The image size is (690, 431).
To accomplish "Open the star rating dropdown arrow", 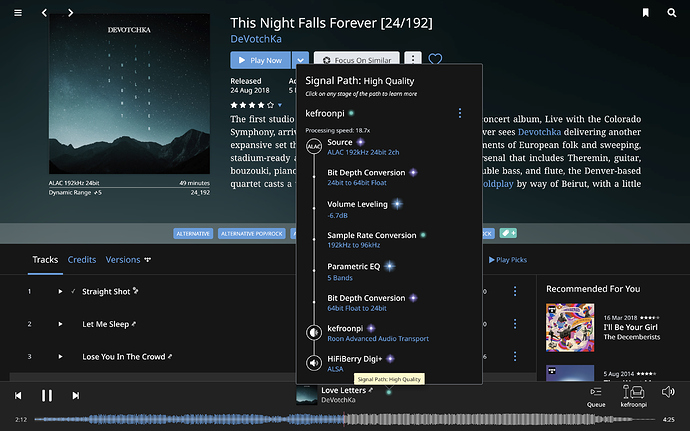I will 280,105.
